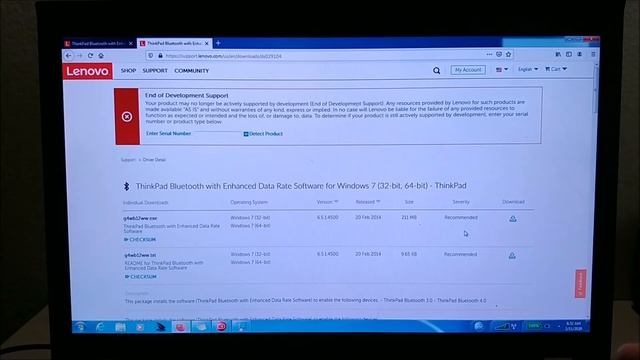
Task: Expand CHECKSUM under g4wb12ww.exe
Action: [x=140, y=240]
